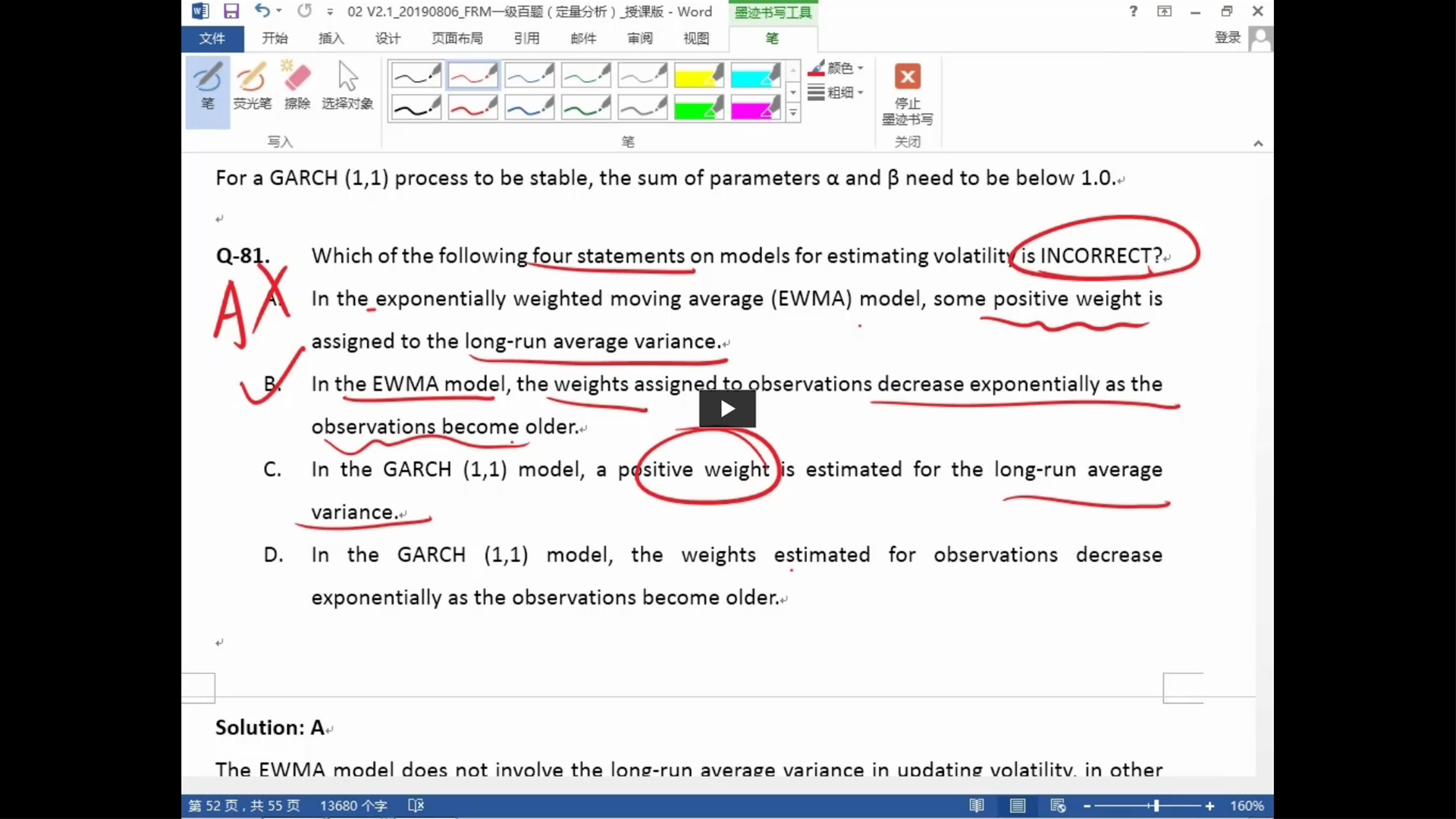The width and height of the screenshot is (1456, 819).
Task: Open the Page Layout (页面布局) tab
Action: pos(457,39)
